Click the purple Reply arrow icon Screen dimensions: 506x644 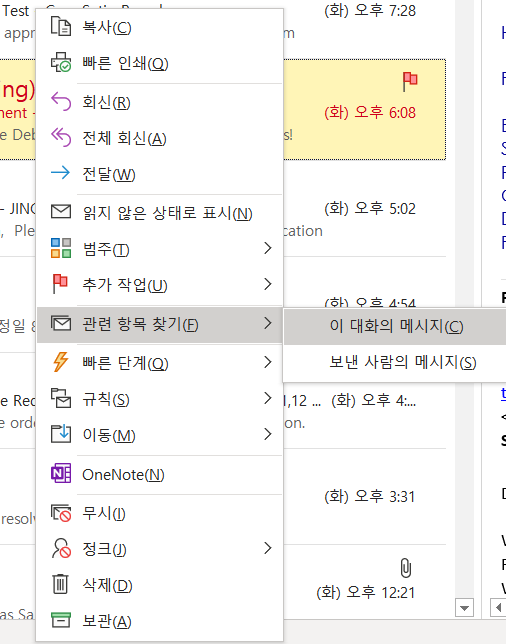point(61,101)
